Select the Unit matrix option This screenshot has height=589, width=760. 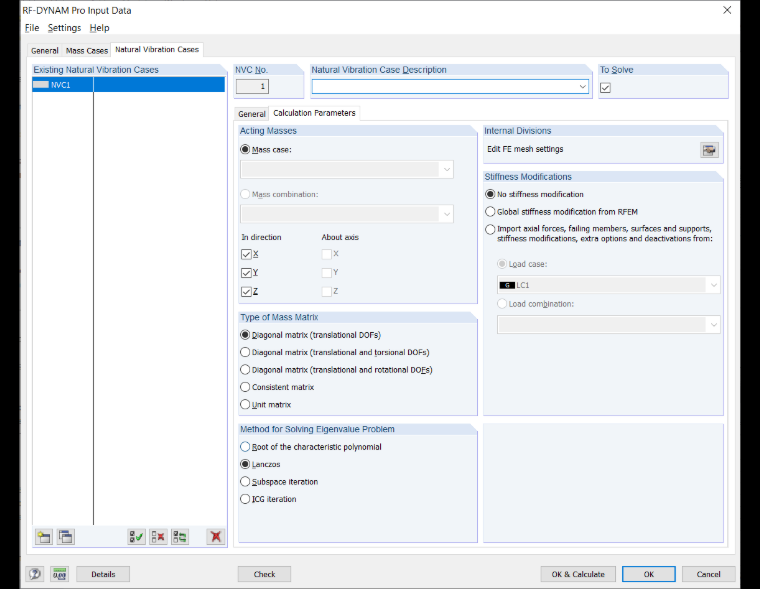coord(245,405)
